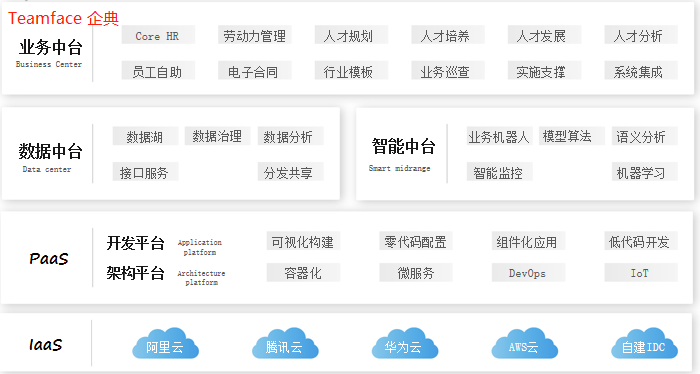700x374 pixels.
Task: Click the PaaS label
Action: tap(49, 258)
